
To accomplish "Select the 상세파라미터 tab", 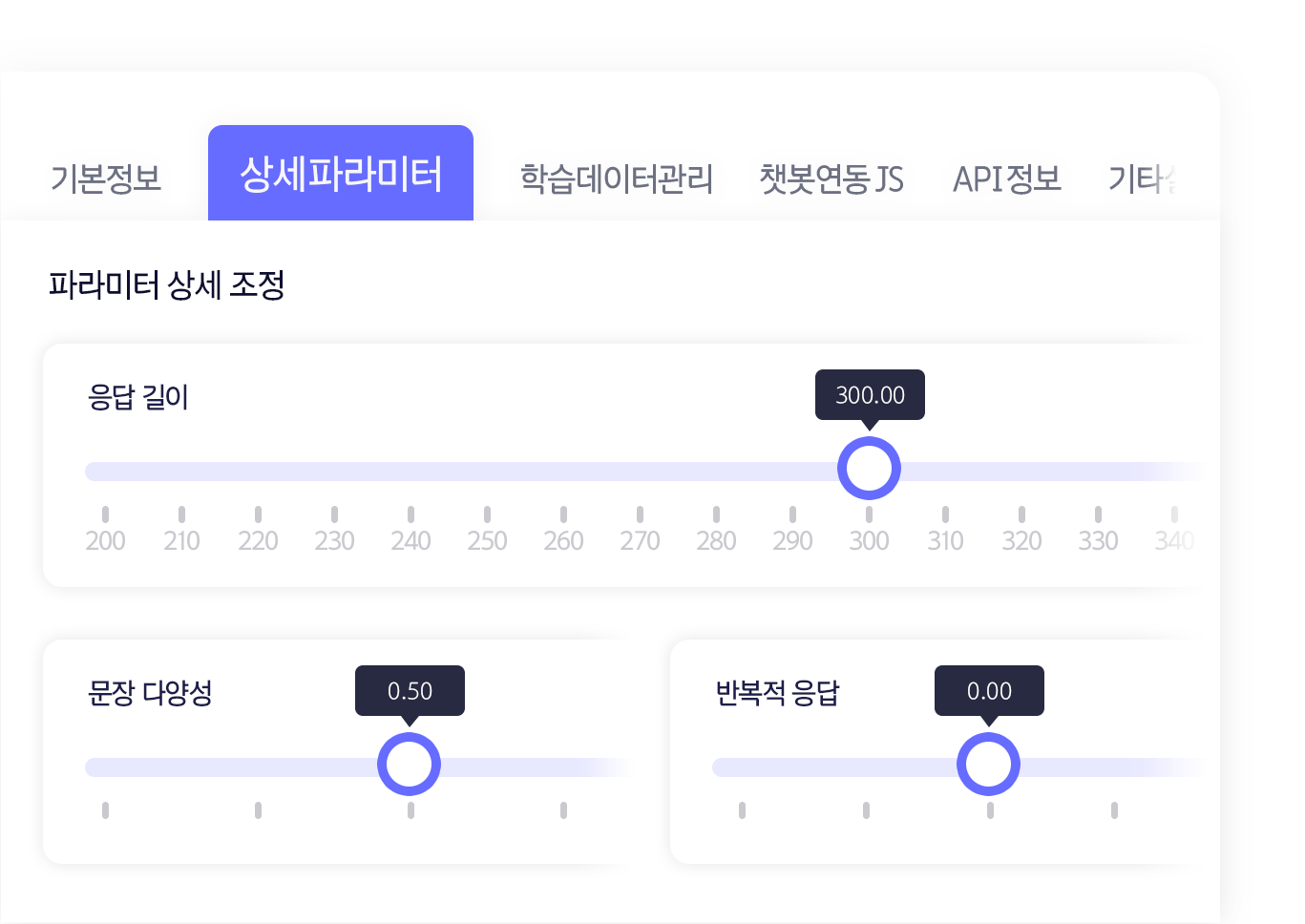I will pyautogui.click(x=341, y=173).
